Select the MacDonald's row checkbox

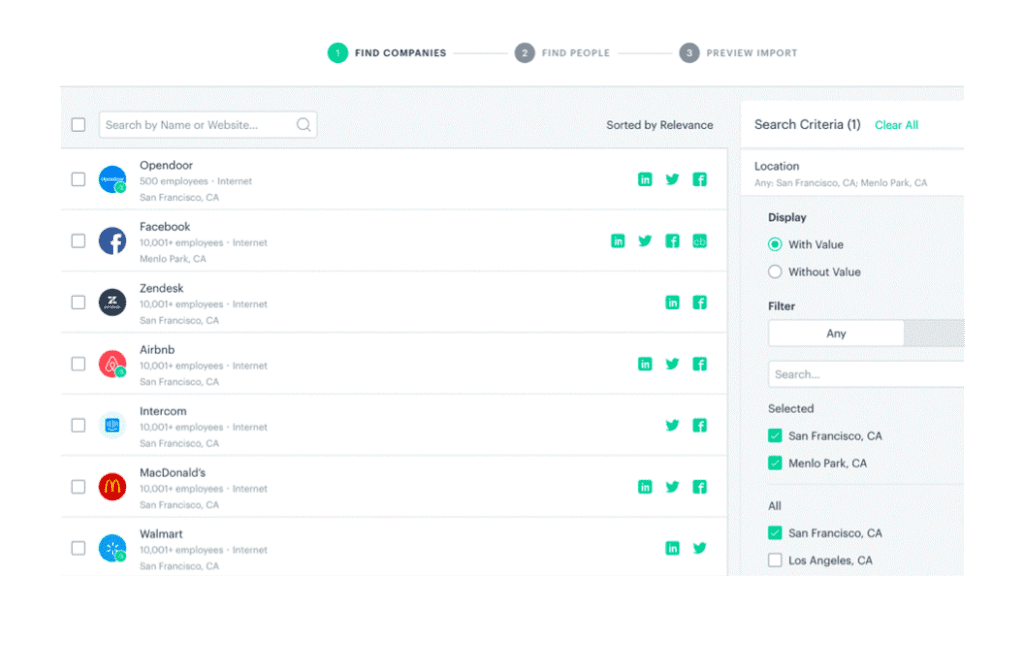click(x=78, y=486)
